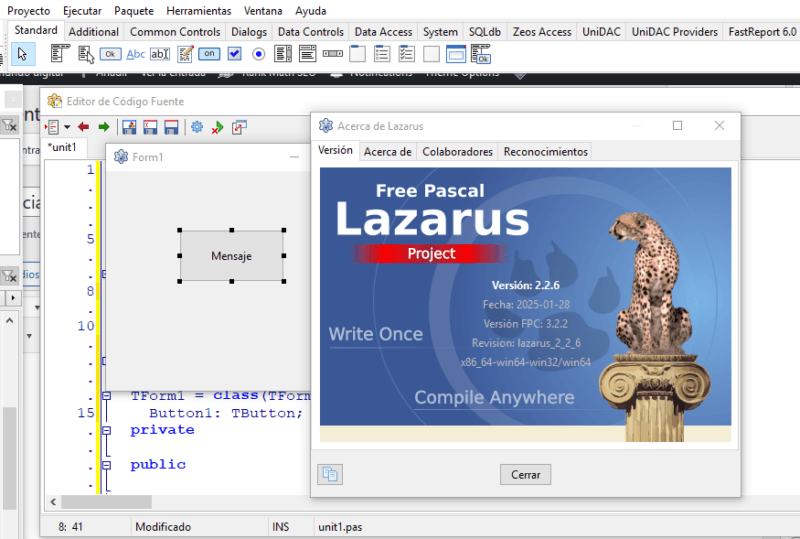Pick the TToggleBox component labeled 'on'
800x539 pixels.
click(210, 54)
